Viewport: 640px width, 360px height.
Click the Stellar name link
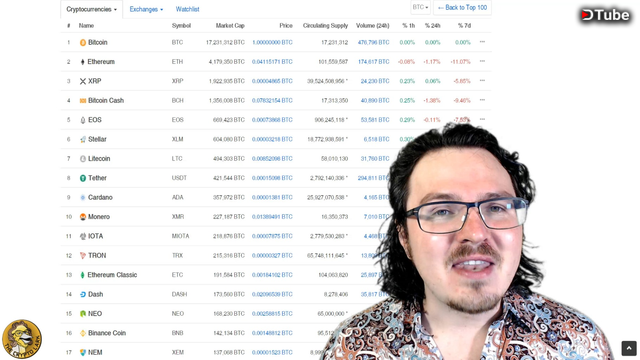coord(97,139)
